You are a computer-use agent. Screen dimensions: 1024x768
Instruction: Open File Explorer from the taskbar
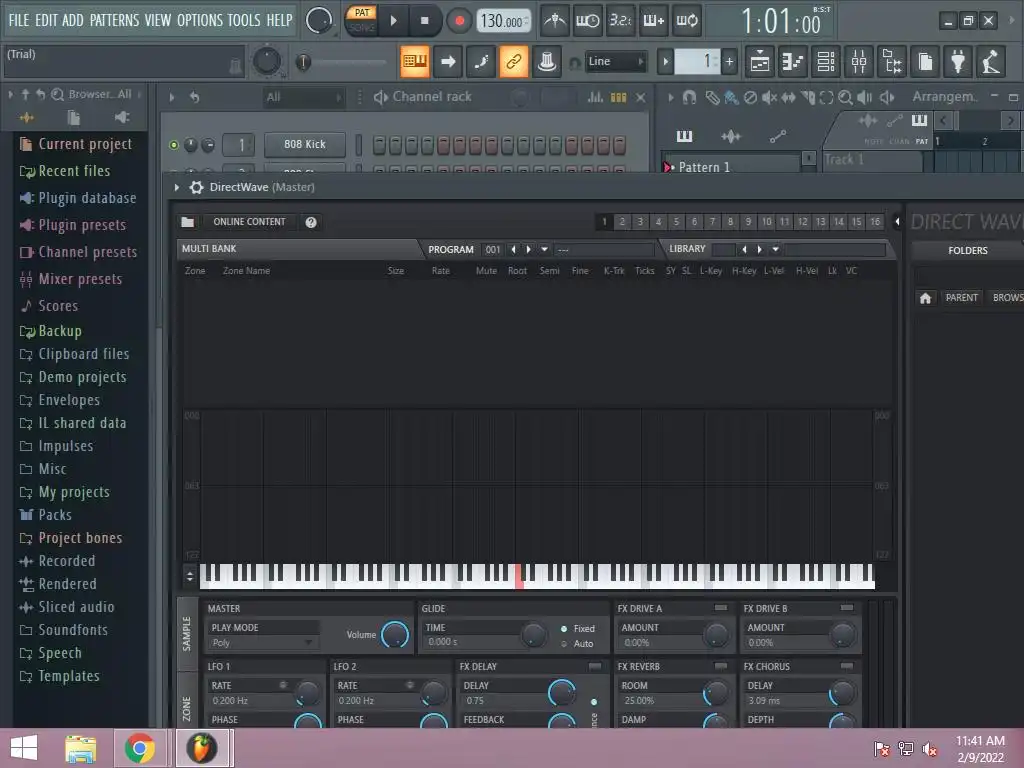click(x=80, y=748)
